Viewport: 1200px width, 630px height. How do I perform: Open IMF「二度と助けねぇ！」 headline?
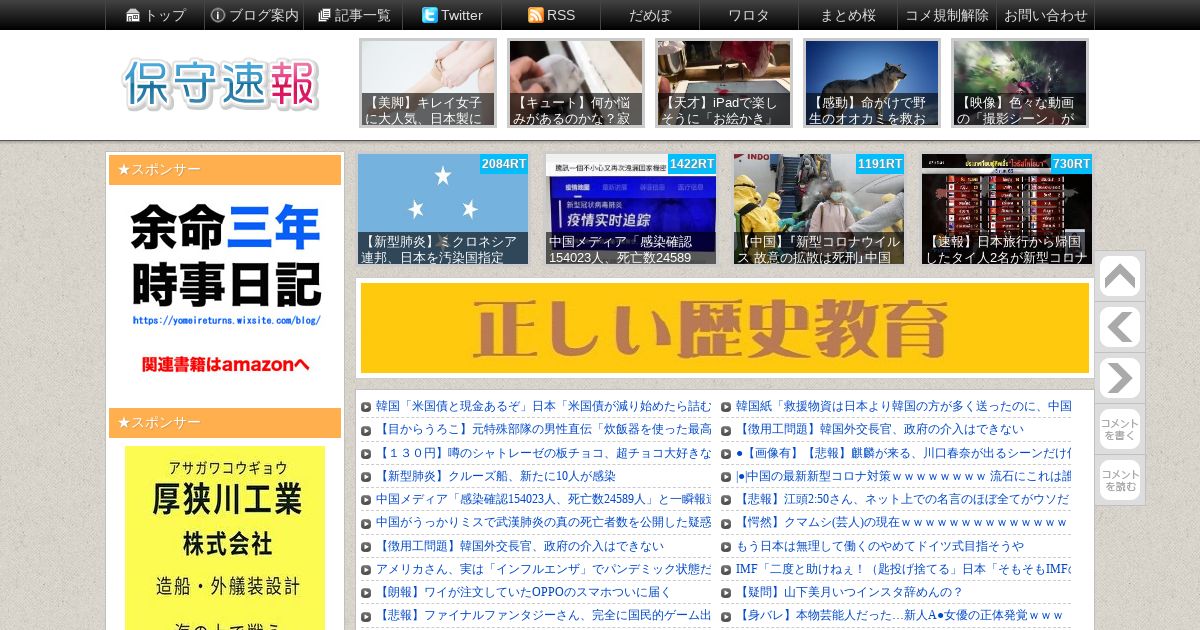click(903, 569)
